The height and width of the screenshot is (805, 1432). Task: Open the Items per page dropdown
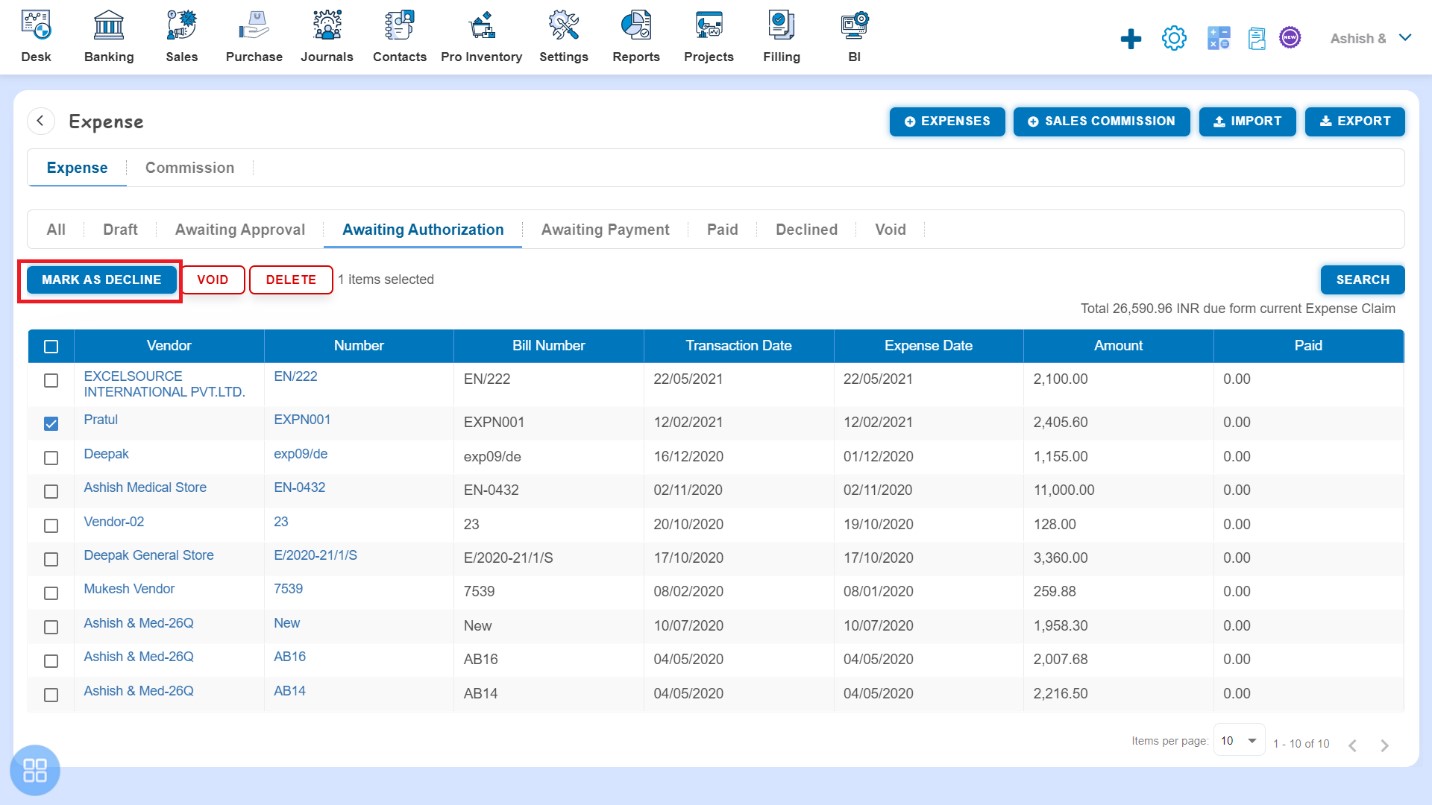click(x=1239, y=741)
